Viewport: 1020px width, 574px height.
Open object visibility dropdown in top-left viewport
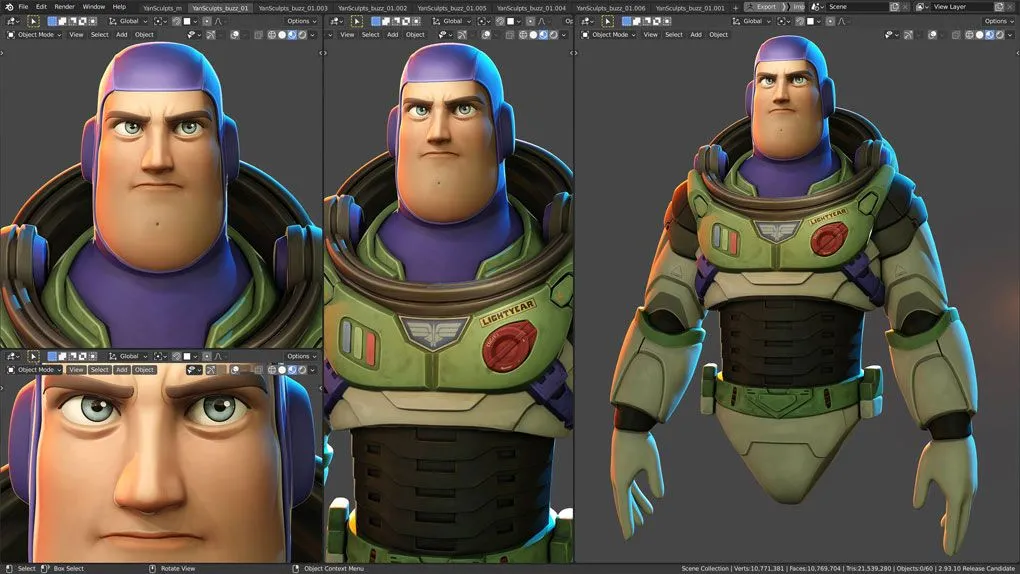pyautogui.click(x=195, y=34)
